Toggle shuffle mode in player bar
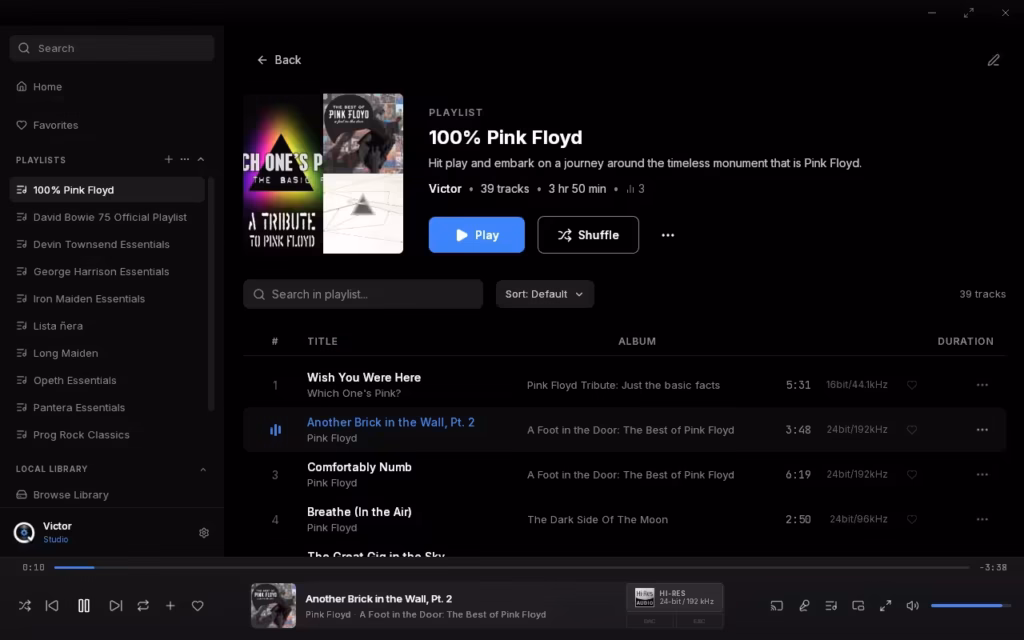Image resolution: width=1024 pixels, height=640 pixels. pos(25,605)
